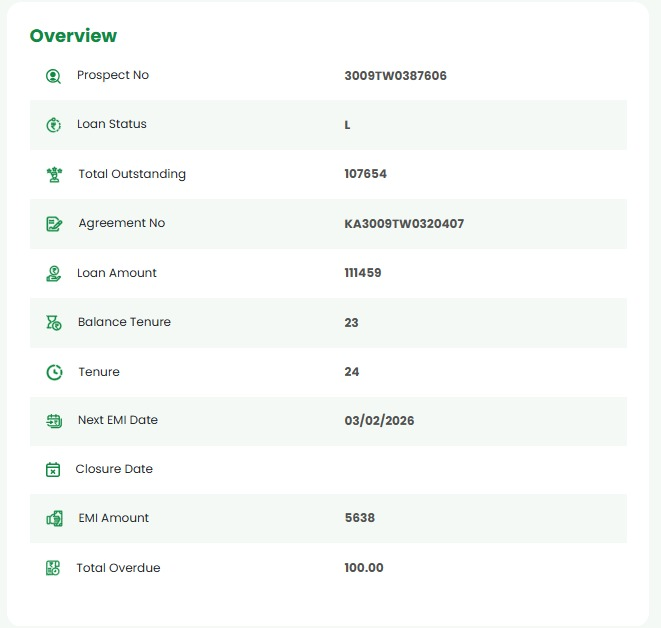Select prospect number 3009TW0387606
This screenshot has height=628, width=661.
pyautogui.click(x=395, y=76)
